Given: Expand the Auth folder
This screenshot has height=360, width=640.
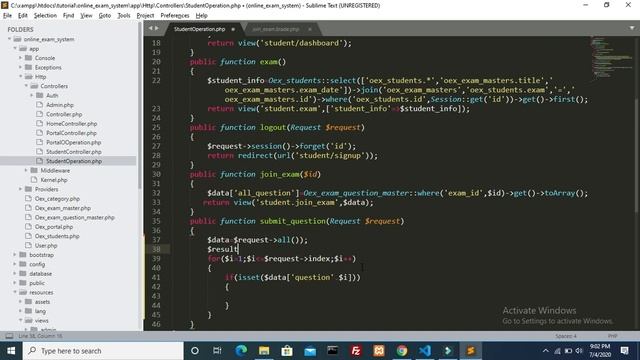Looking at the screenshot, I should coord(32,96).
